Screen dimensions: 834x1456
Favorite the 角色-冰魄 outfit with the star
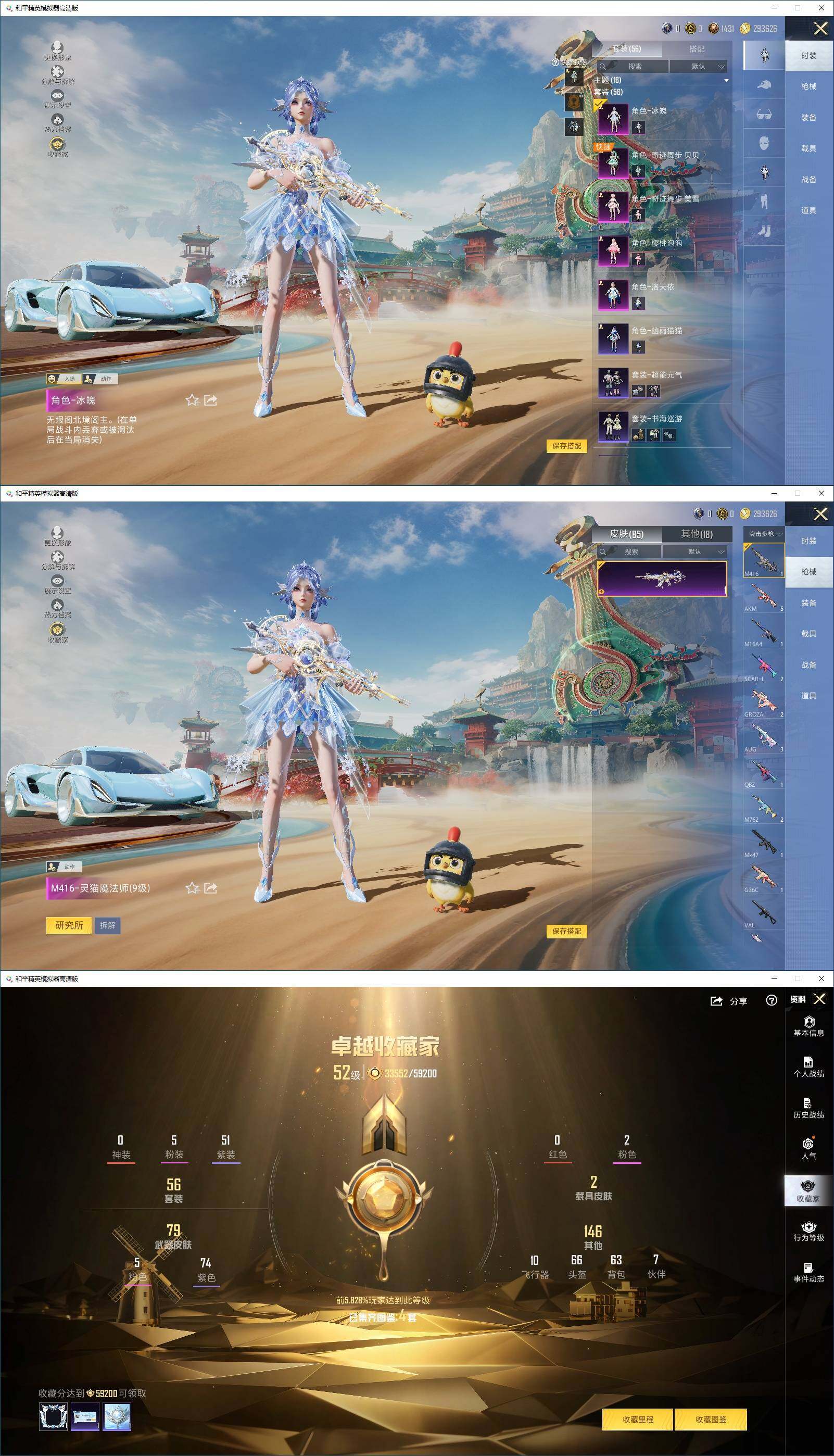click(x=192, y=400)
